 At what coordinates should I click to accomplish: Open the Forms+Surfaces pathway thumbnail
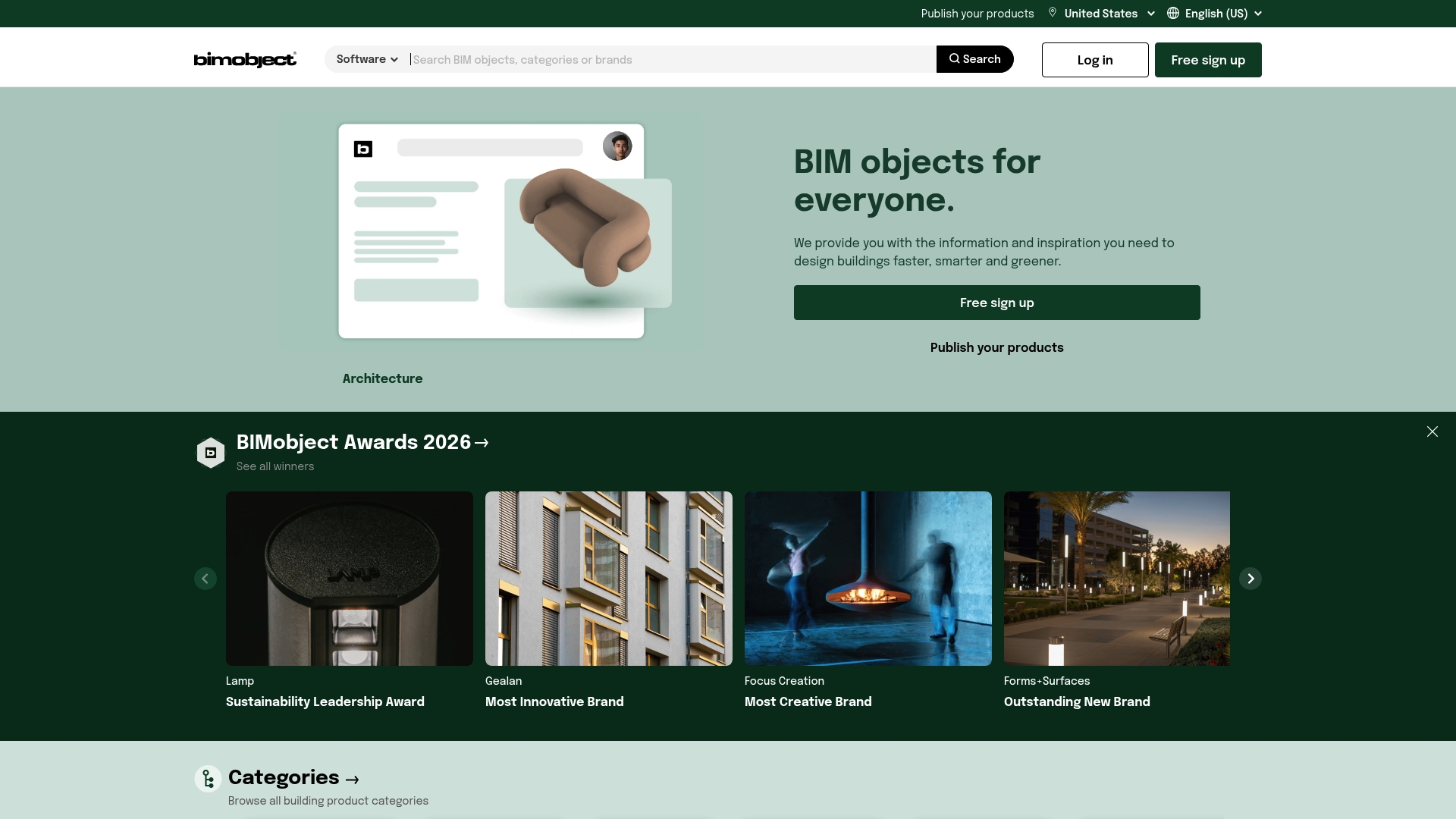(1117, 579)
